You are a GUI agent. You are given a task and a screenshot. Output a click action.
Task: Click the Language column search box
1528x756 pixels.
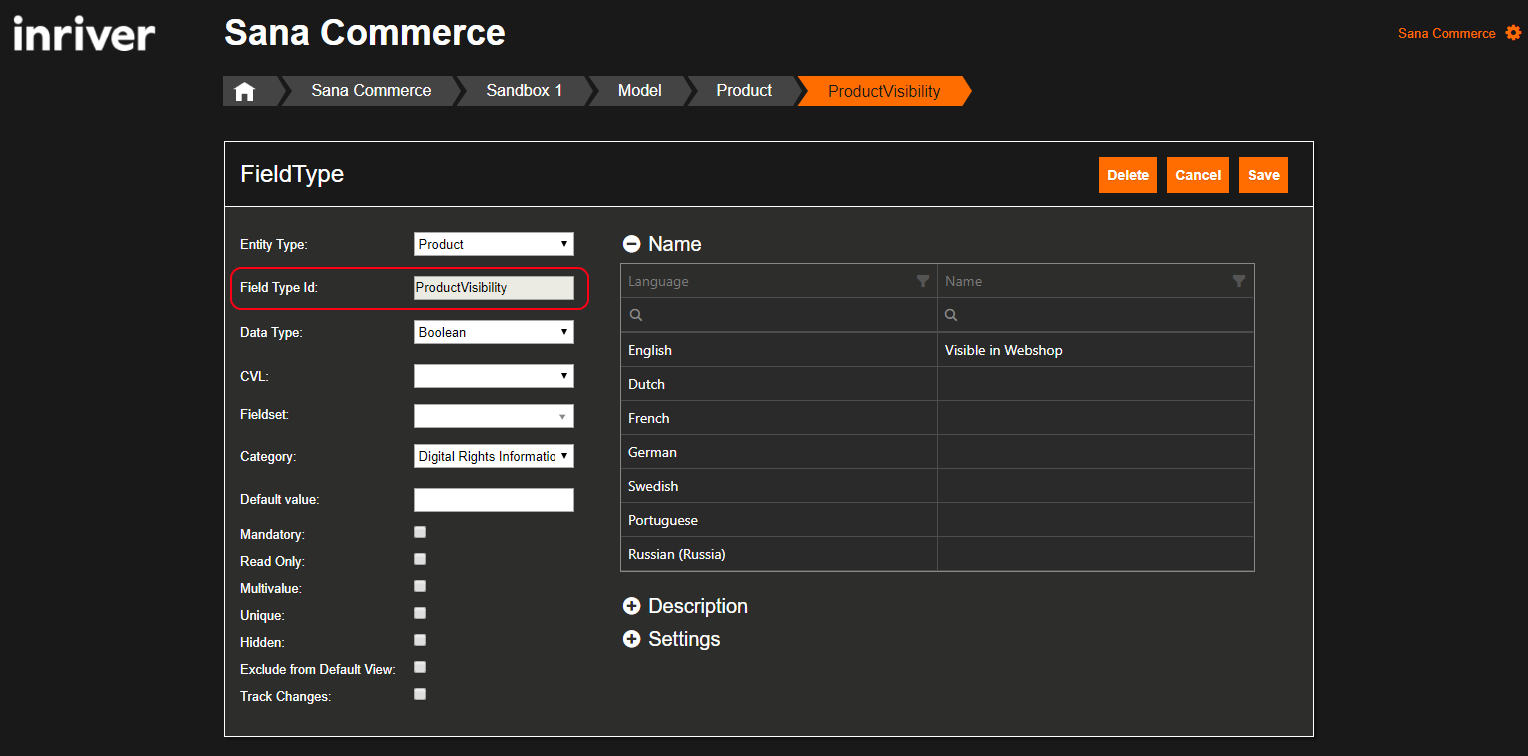pyautogui.click(x=779, y=315)
